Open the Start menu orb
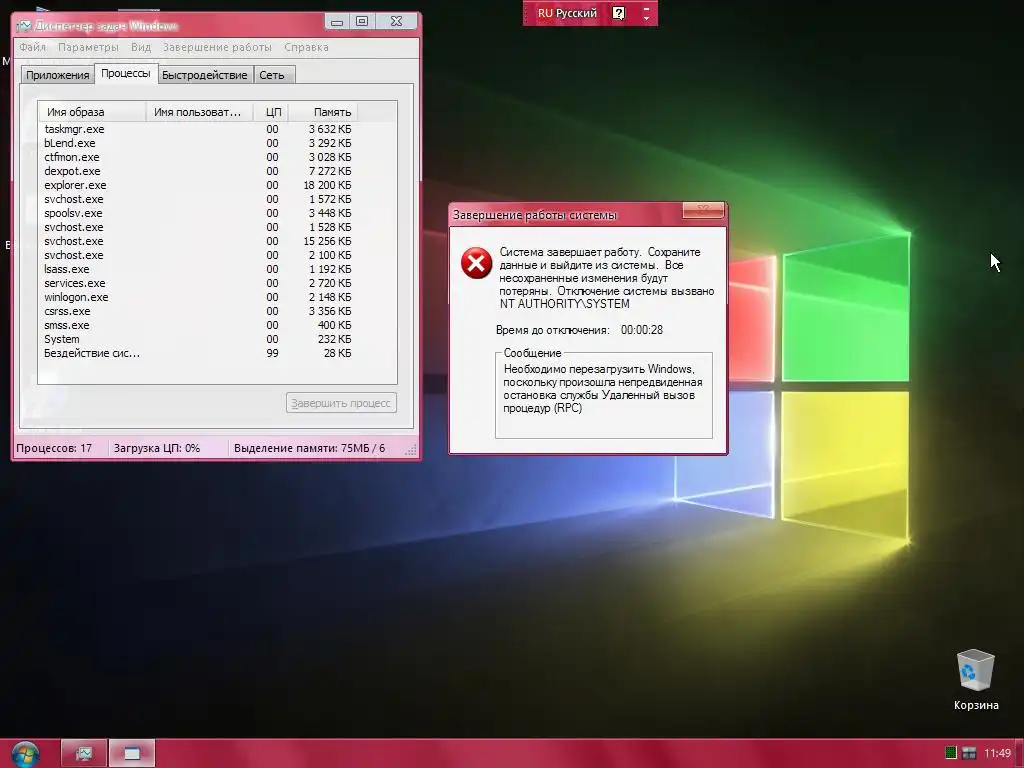1024x768 pixels. 25,754
